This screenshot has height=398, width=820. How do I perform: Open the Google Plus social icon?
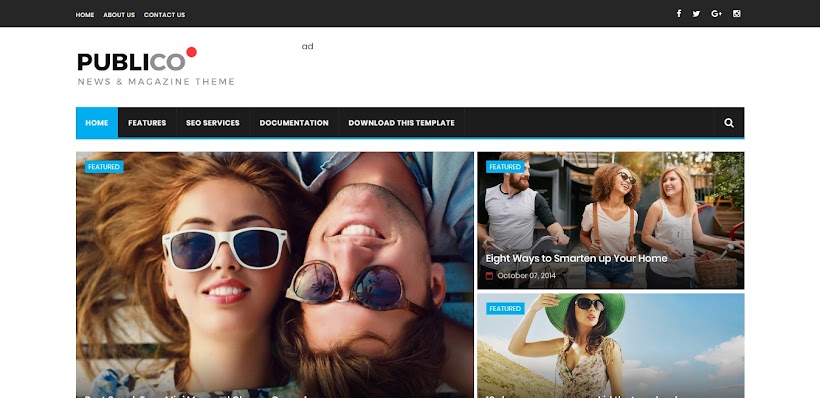pyautogui.click(x=716, y=14)
